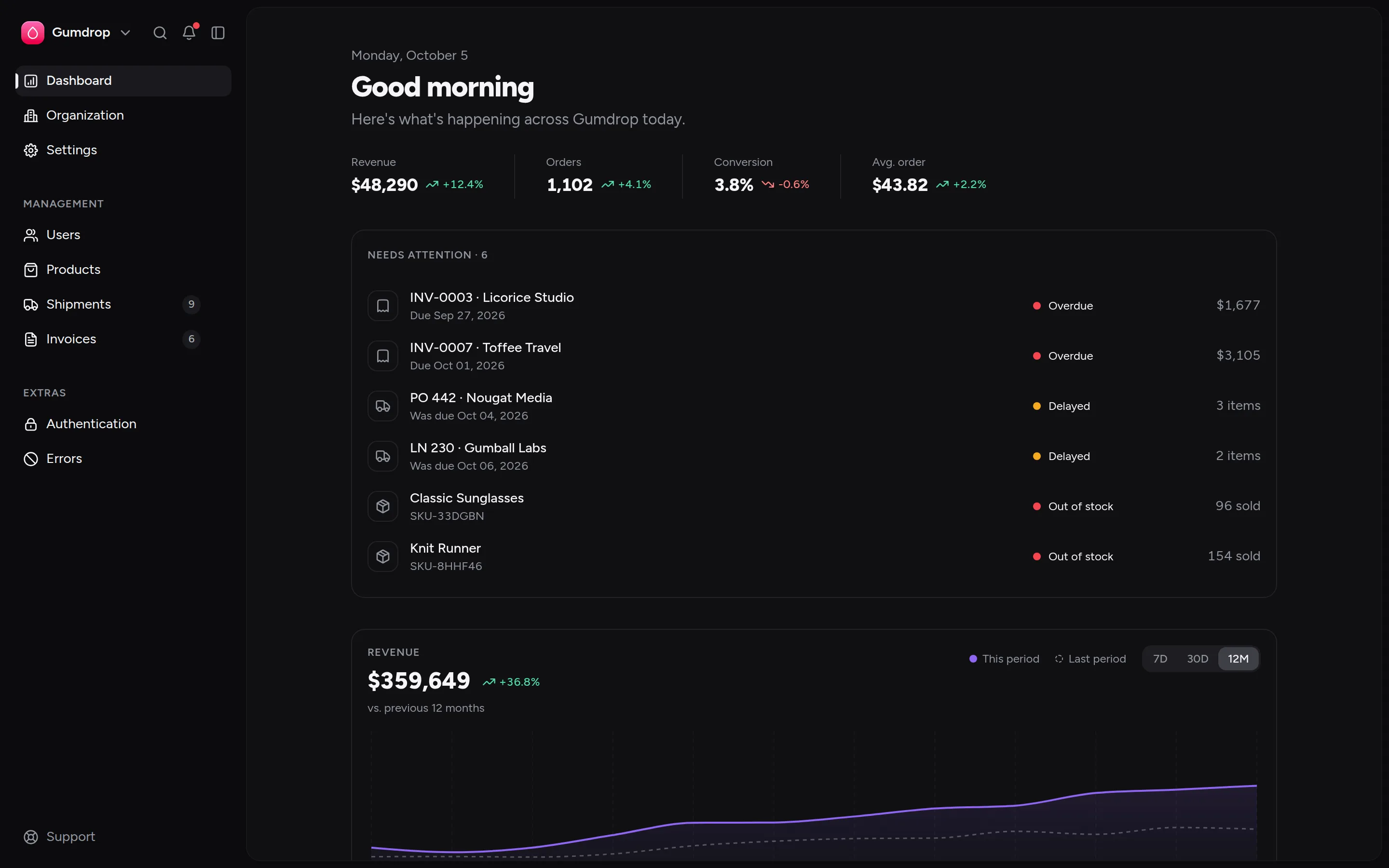This screenshot has height=868, width=1389.
Task: Open the Knit Runner product title
Action: [446, 548]
